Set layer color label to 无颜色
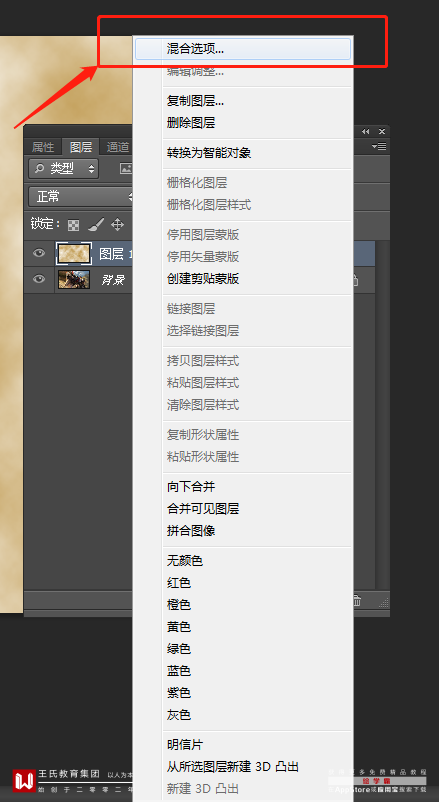 [x=185, y=561]
